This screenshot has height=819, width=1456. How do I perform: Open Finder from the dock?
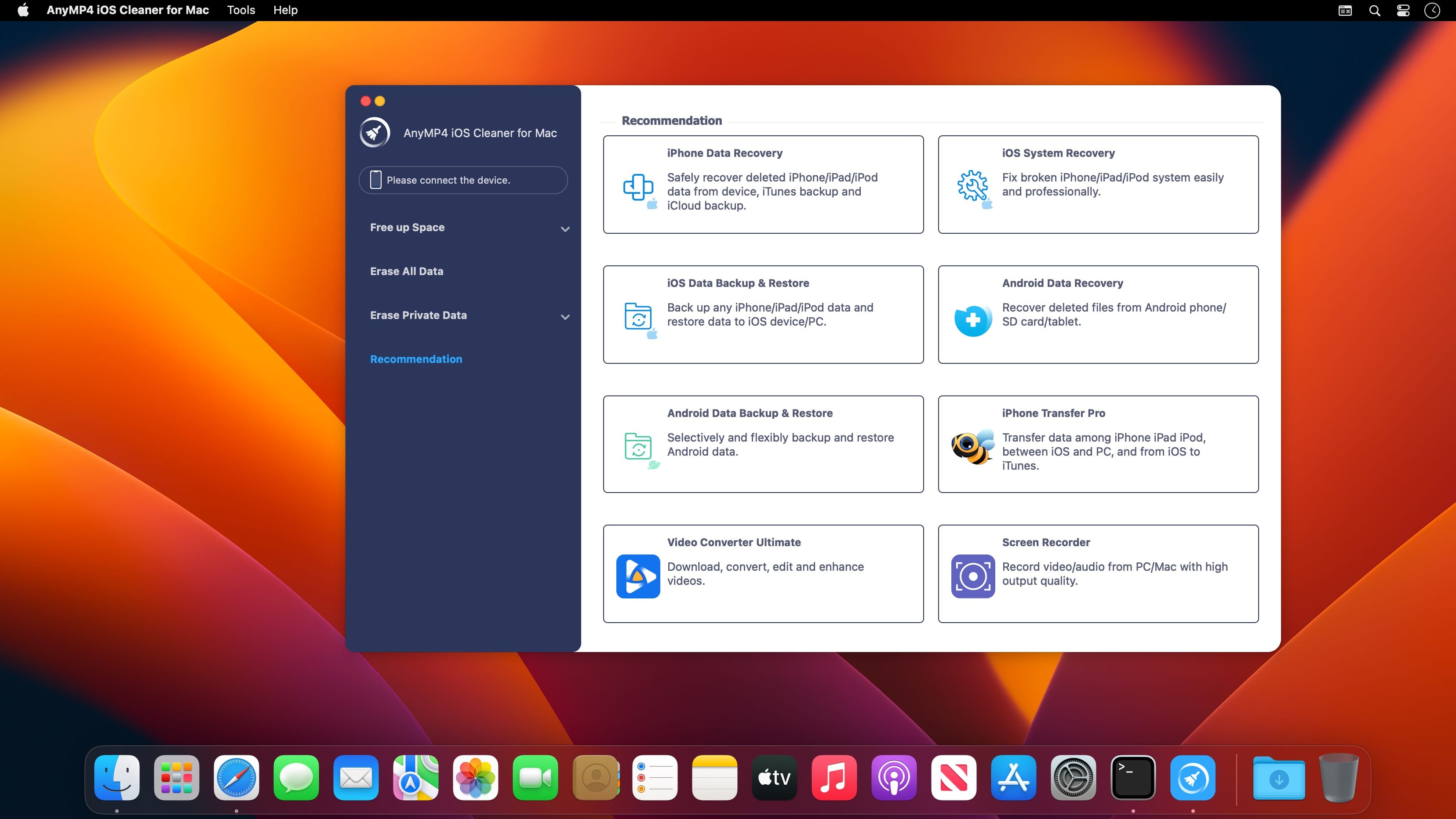pos(117,778)
